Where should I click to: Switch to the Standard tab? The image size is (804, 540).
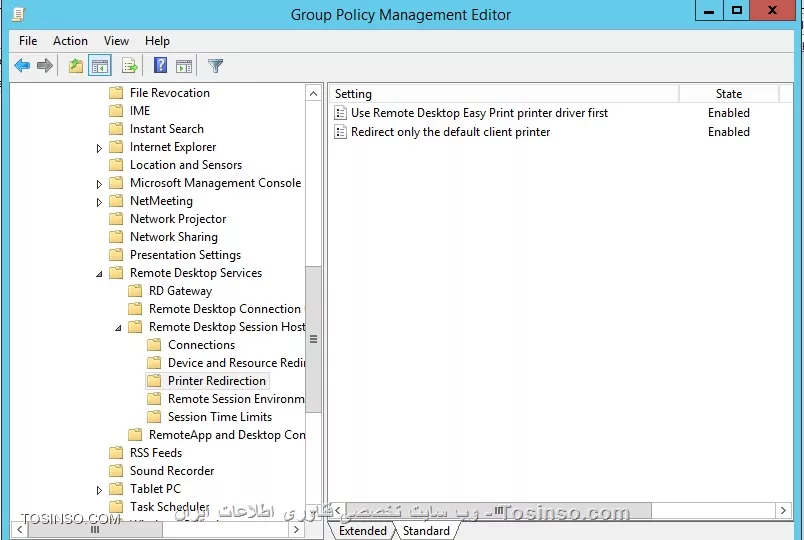(426, 531)
